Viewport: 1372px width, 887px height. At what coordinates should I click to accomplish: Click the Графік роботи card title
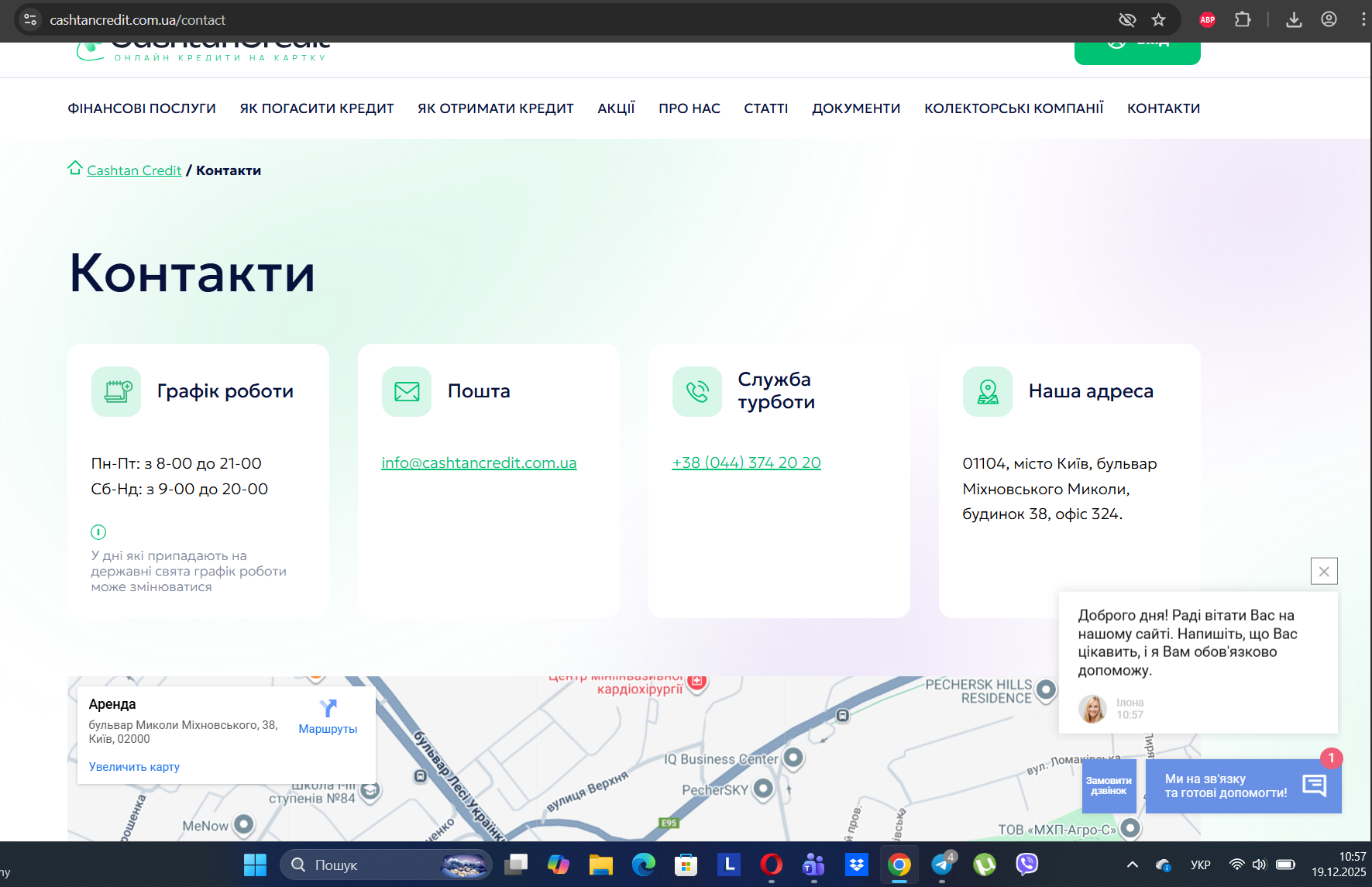[225, 391]
